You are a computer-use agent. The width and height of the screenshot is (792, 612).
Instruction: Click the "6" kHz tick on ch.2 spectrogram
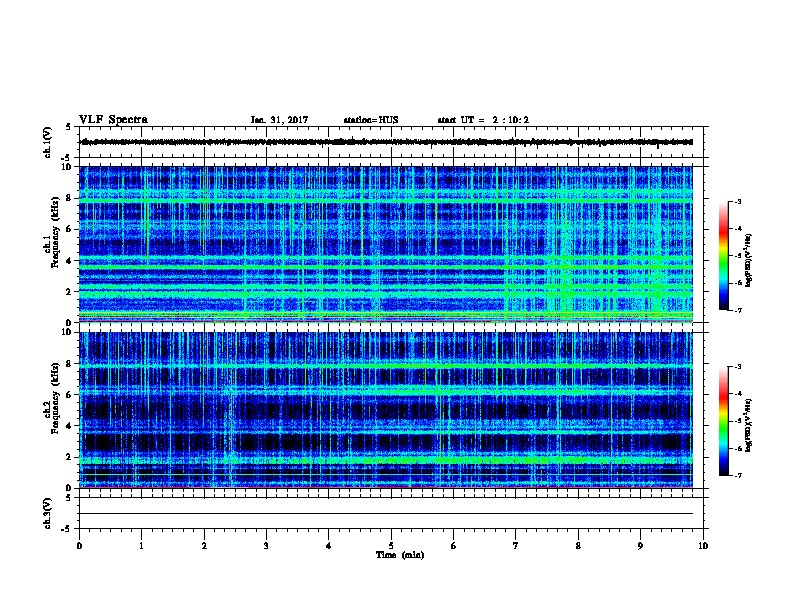(70, 395)
